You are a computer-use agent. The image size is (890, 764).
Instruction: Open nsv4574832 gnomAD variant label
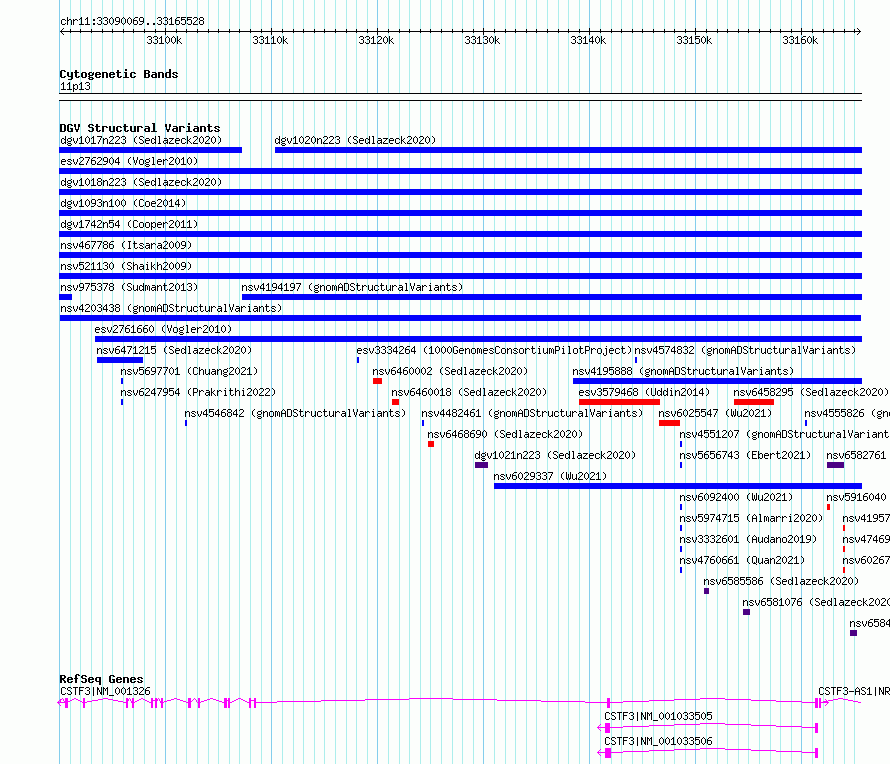pos(745,350)
